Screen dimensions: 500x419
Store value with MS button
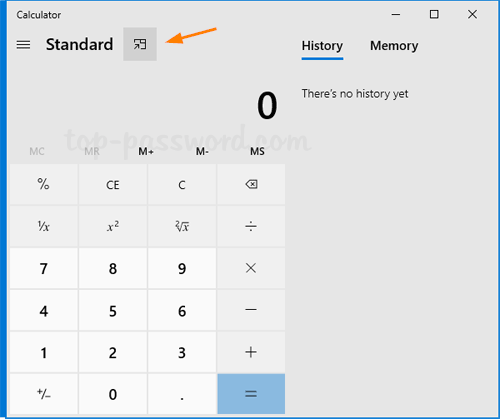coord(257,152)
